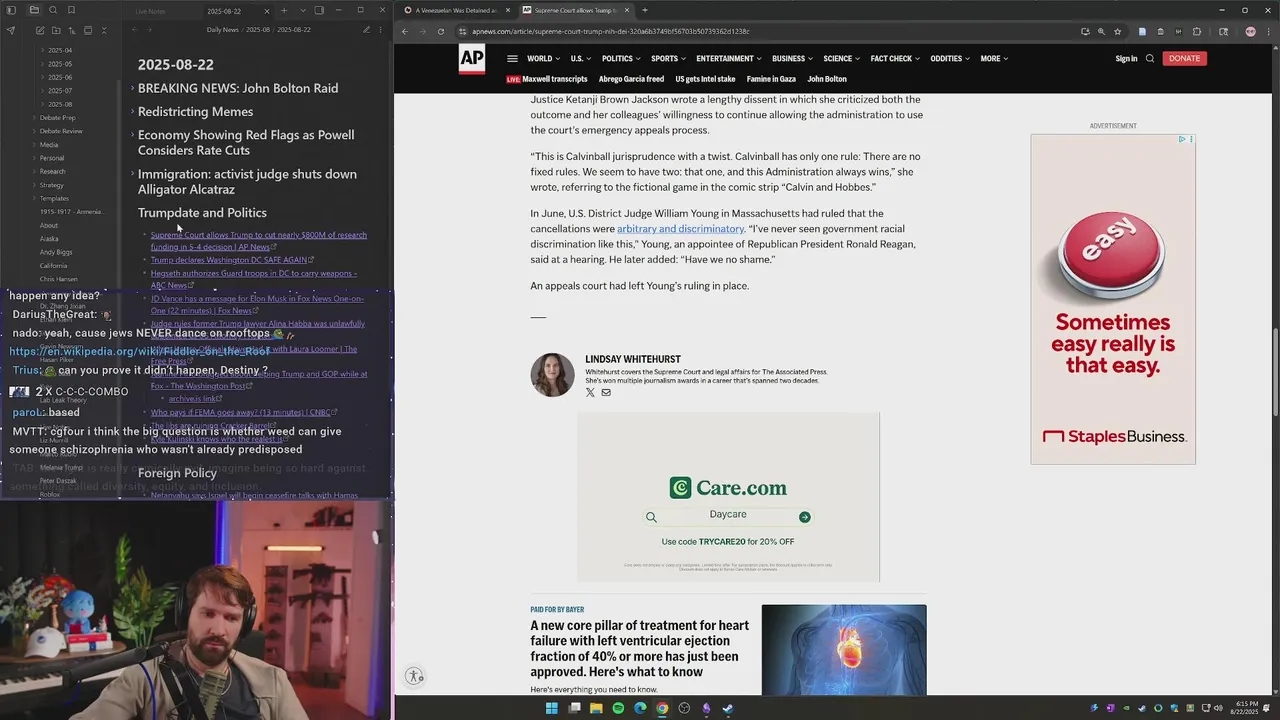Open the Obsidian bookmarks icon
This screenshot has height=720, width=1280.
(71, 10)
